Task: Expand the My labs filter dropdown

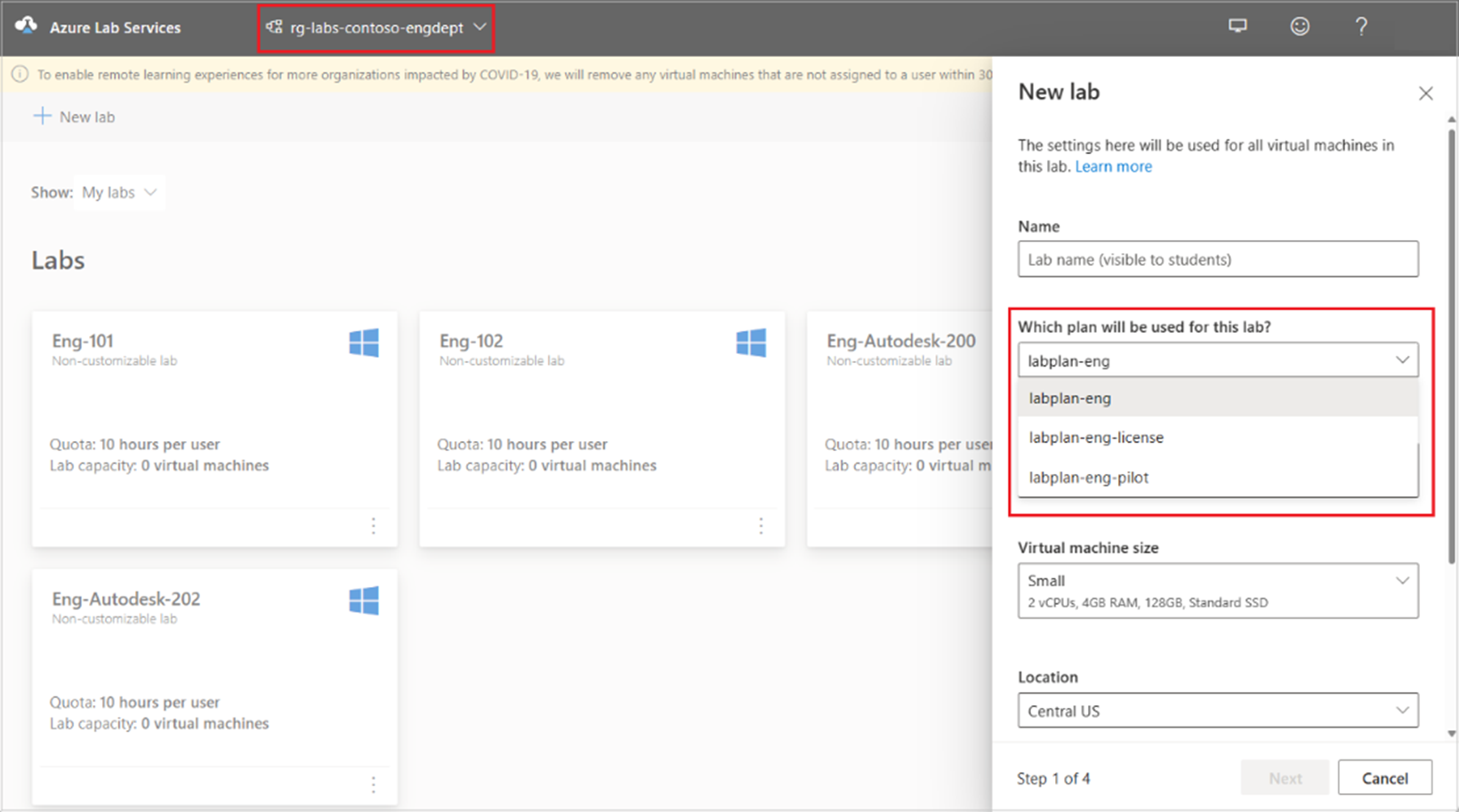Action: point(119,191)
